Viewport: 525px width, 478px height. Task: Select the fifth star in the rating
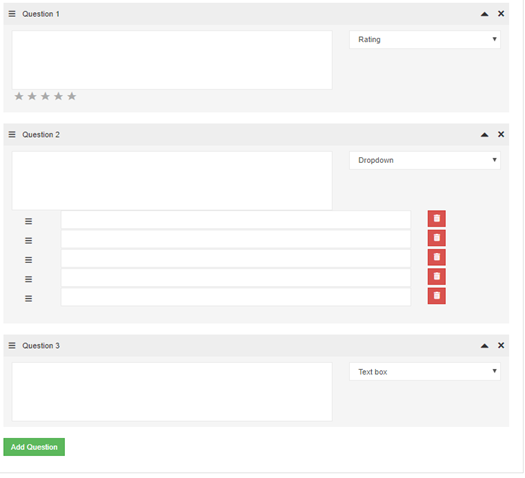click(x=72, y=96)
